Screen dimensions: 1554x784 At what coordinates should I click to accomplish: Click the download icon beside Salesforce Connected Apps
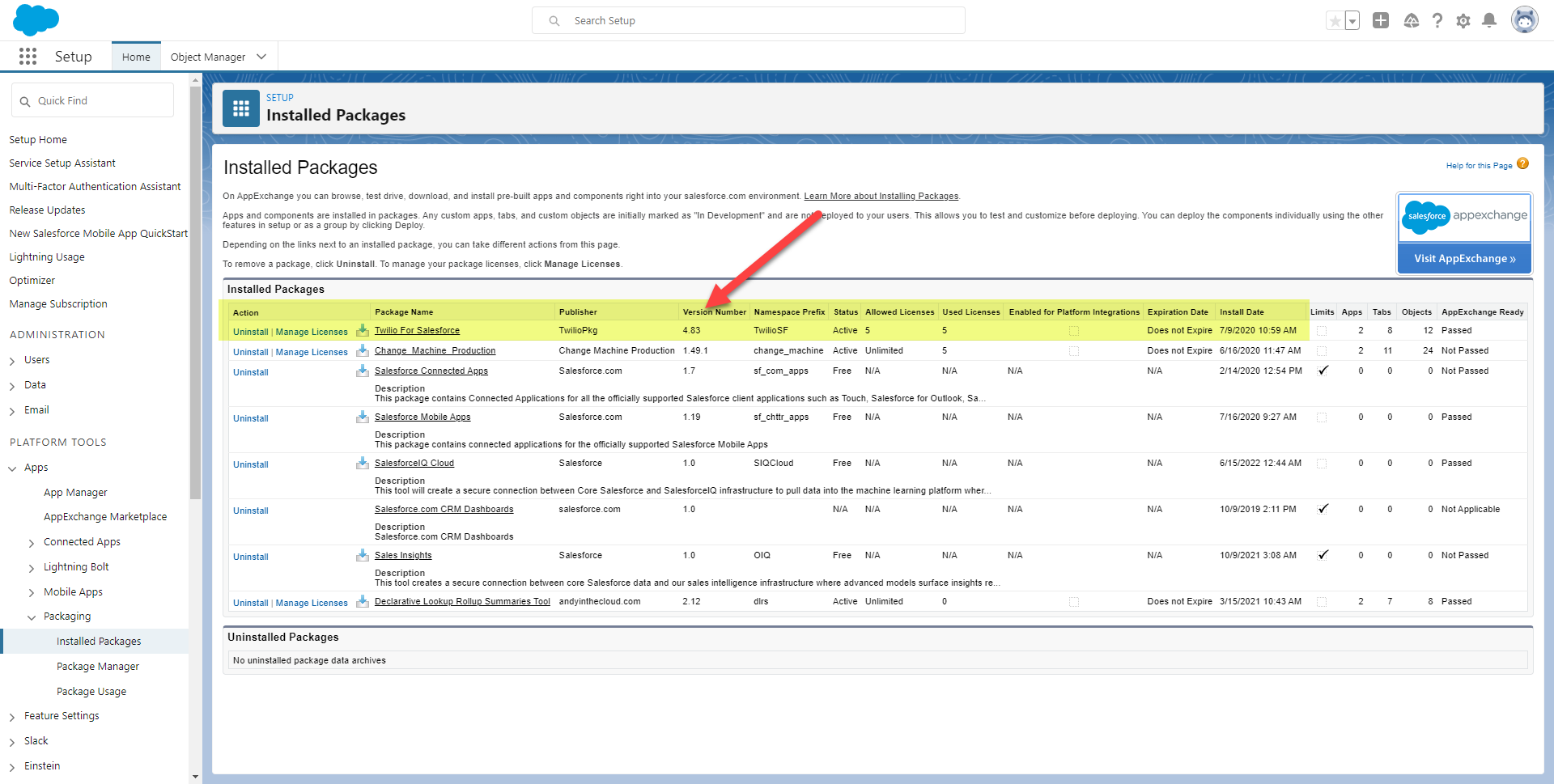pyautogui.click(x=363, y=371)
